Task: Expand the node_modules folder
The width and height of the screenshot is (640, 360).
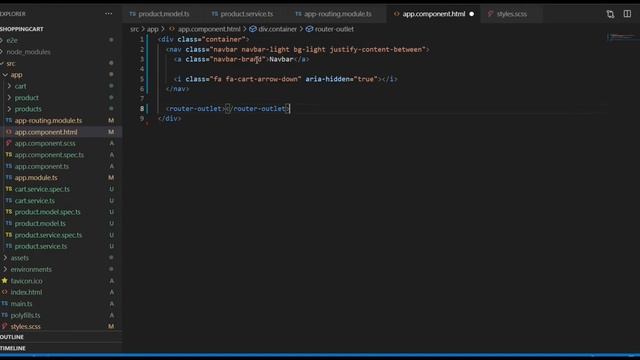Action: point(28,52)
